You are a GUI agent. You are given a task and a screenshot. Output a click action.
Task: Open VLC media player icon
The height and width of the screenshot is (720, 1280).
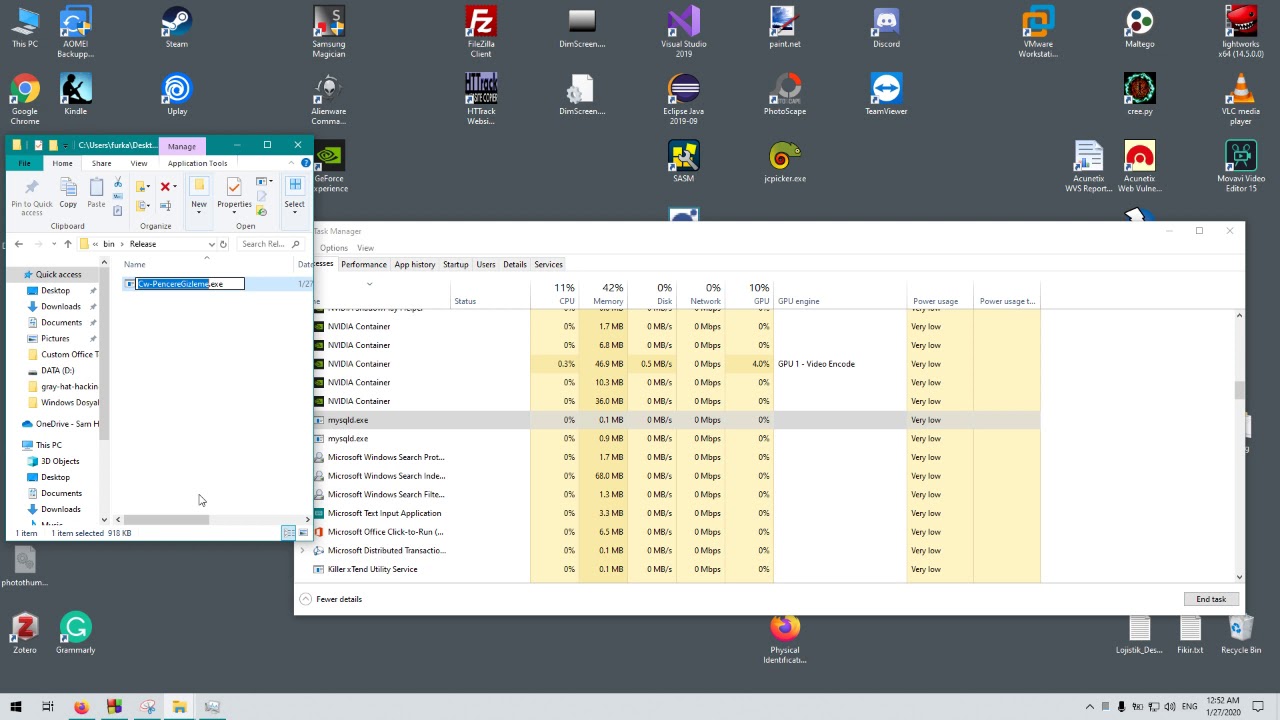click(1241, 100)
